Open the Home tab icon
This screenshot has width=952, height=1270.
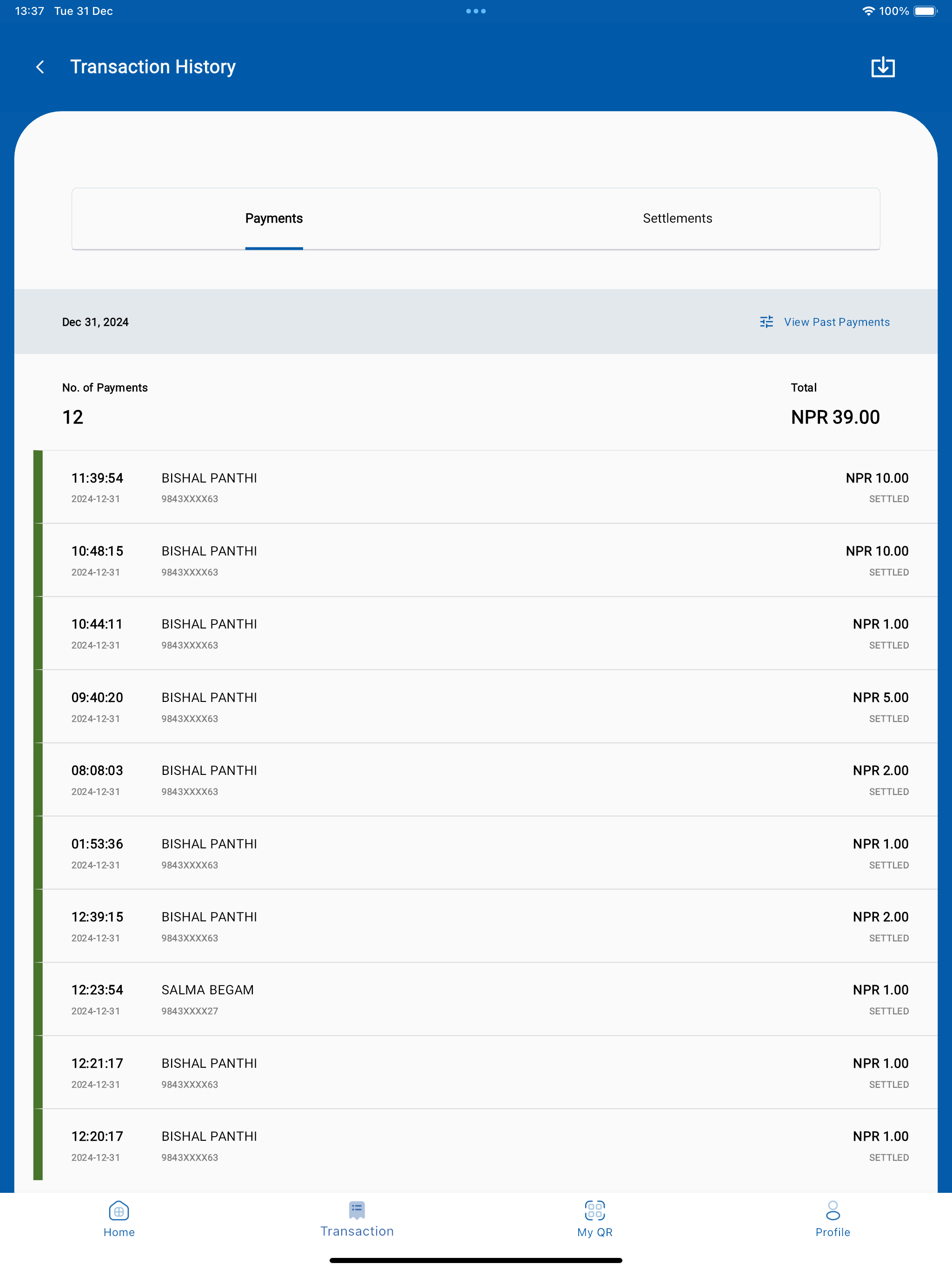[x=119, y=1211]
